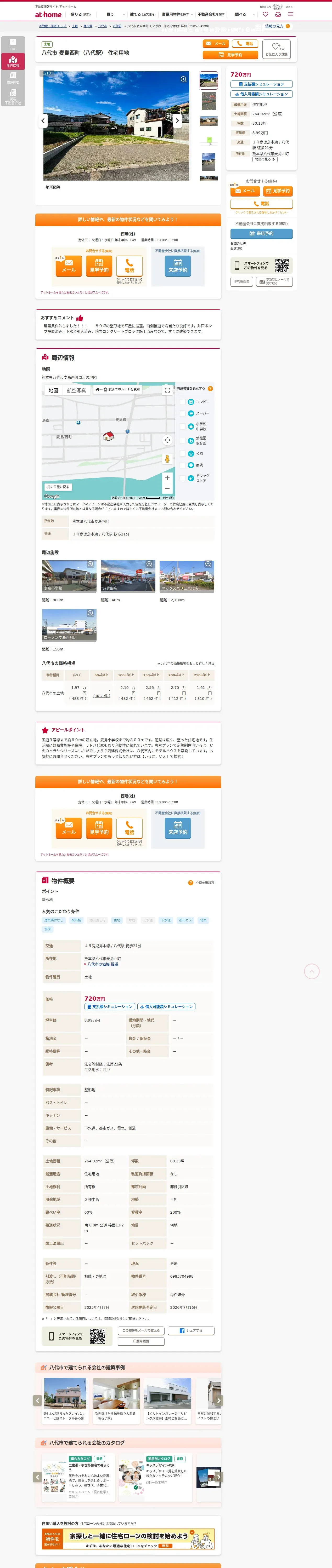The image size is (332, 1568).
Task: Slide building examples carousel to the right
Action: coord(219,1400)
